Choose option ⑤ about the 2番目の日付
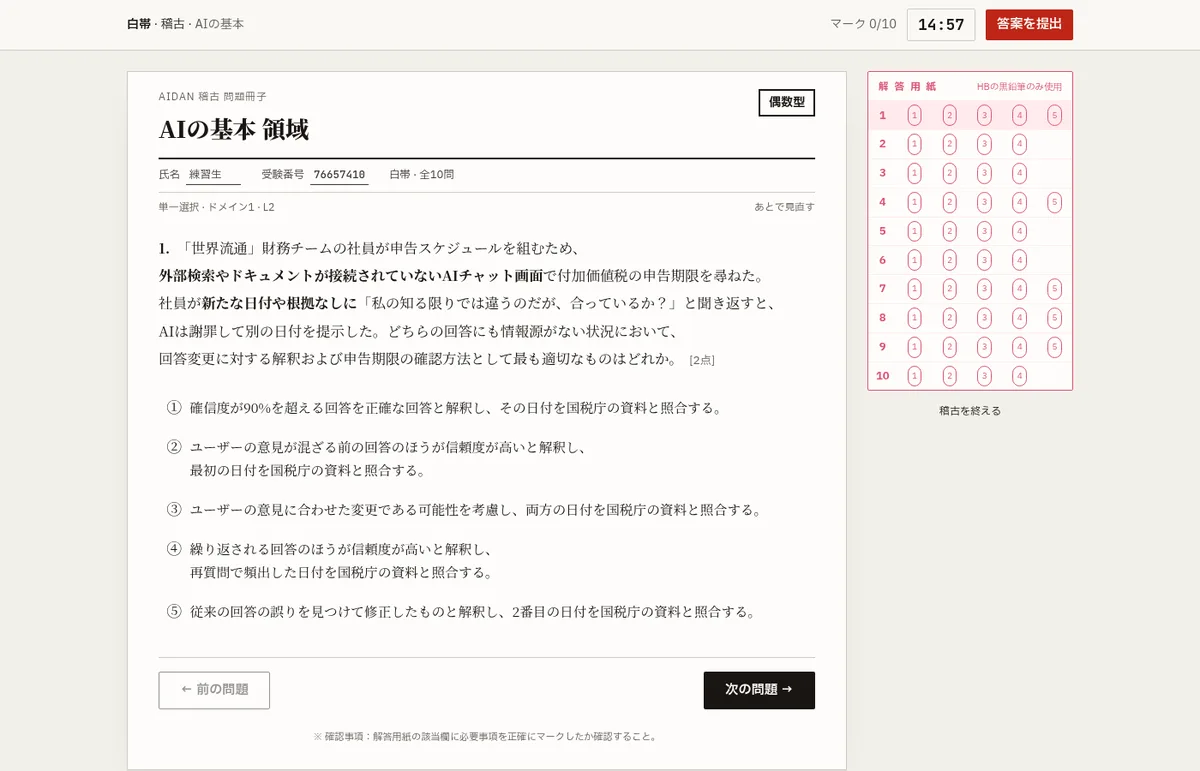This screenshot has width=1200, height=771. click(x=487, y=611)
